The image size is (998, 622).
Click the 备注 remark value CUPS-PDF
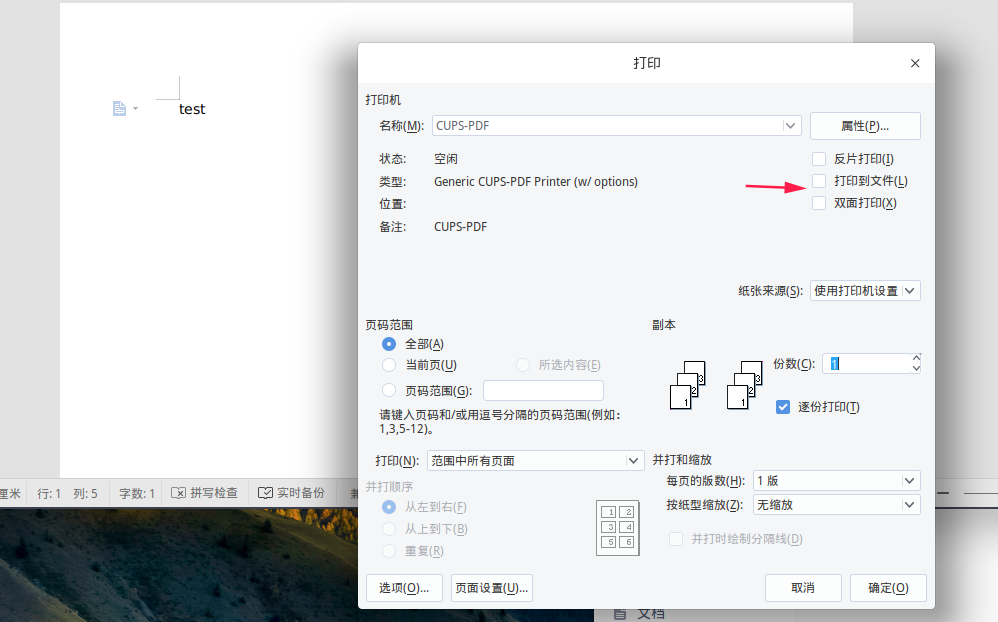tap(460, 227)
